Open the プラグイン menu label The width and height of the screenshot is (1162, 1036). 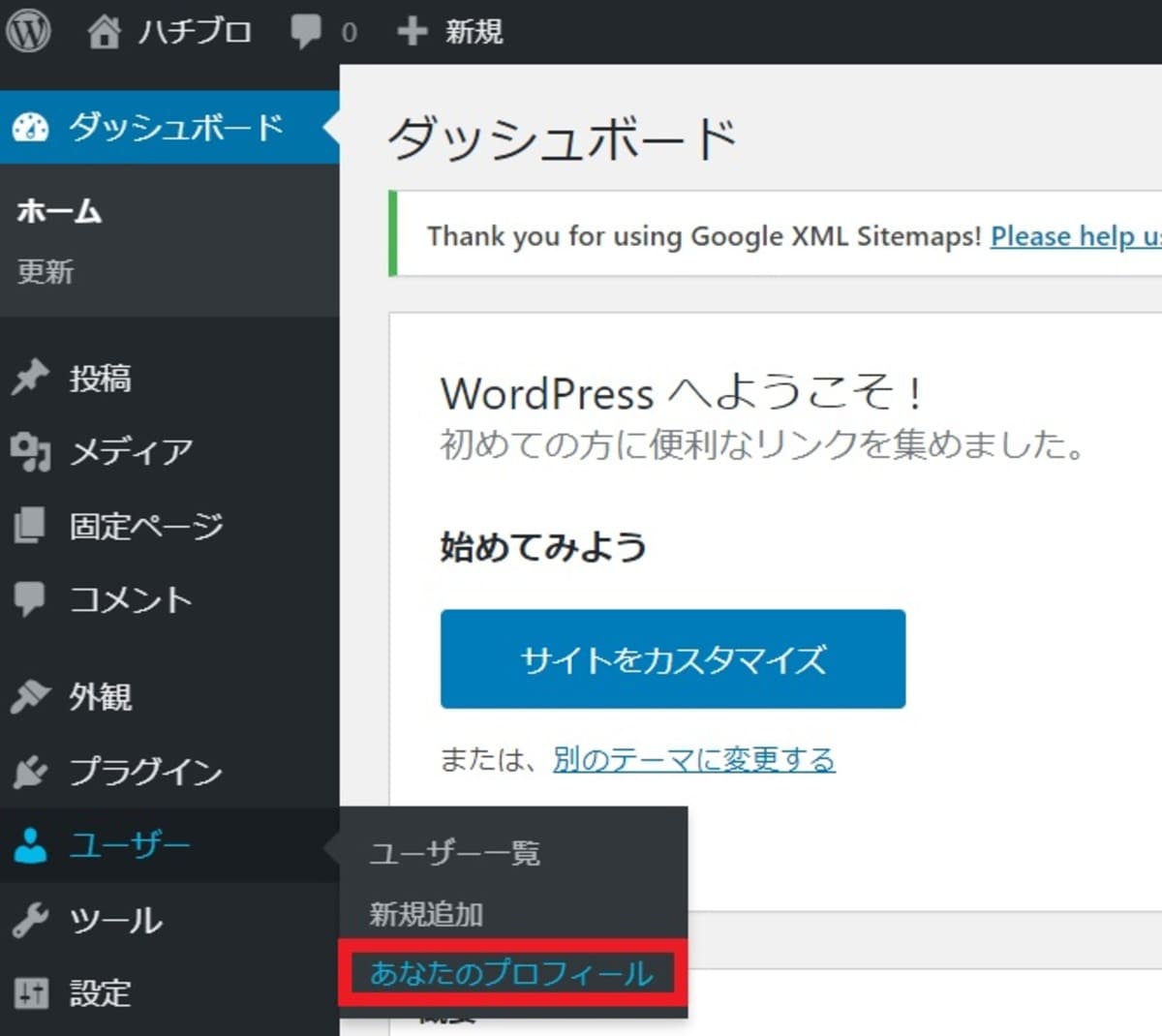coord(146,771)
